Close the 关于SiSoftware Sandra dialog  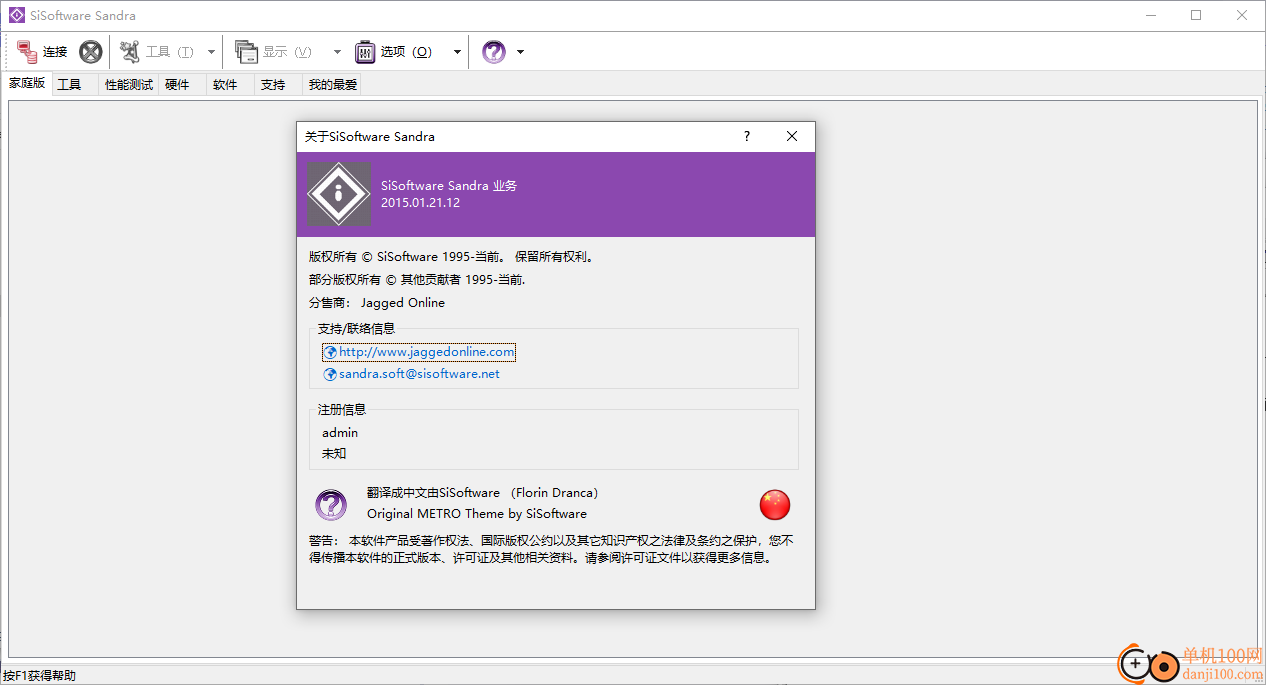(x=792, y=137)
